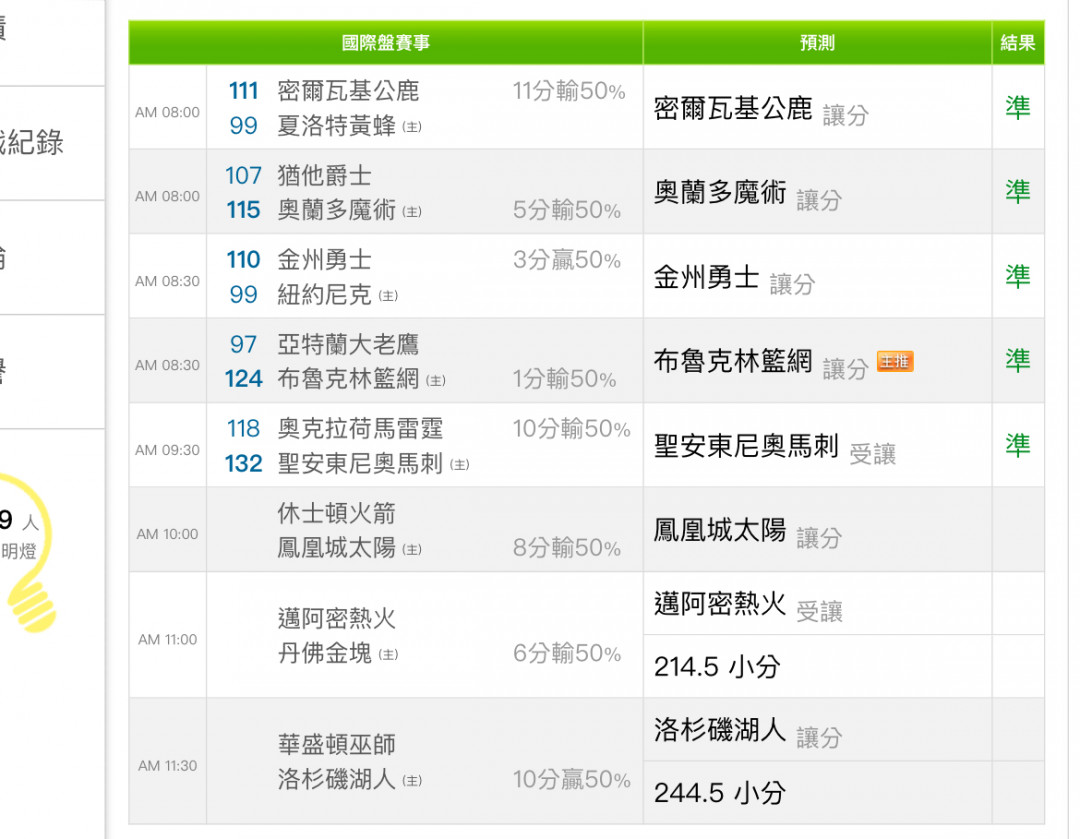Click score 124 for 布魯克林籃網
The height and width of the screenshot is (839, 1080).
(243, 379)
